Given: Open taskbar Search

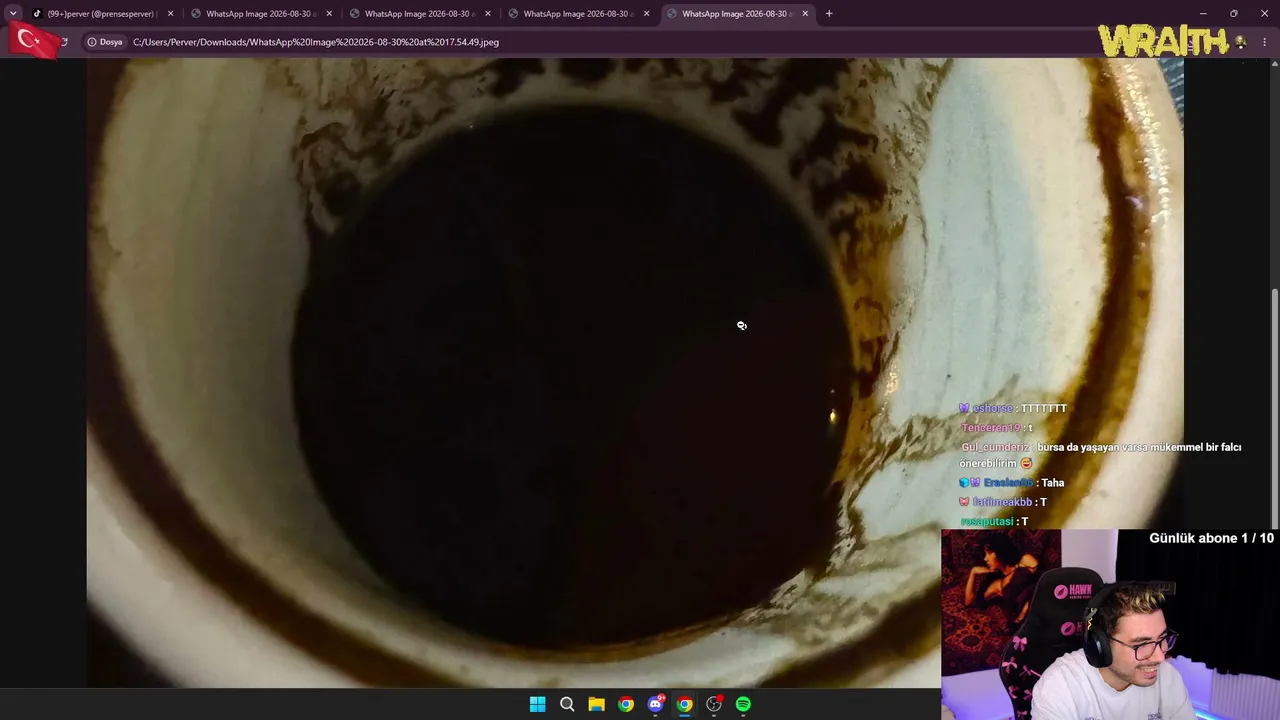Looking at the screenshot, I should click(x=567, y=704).
